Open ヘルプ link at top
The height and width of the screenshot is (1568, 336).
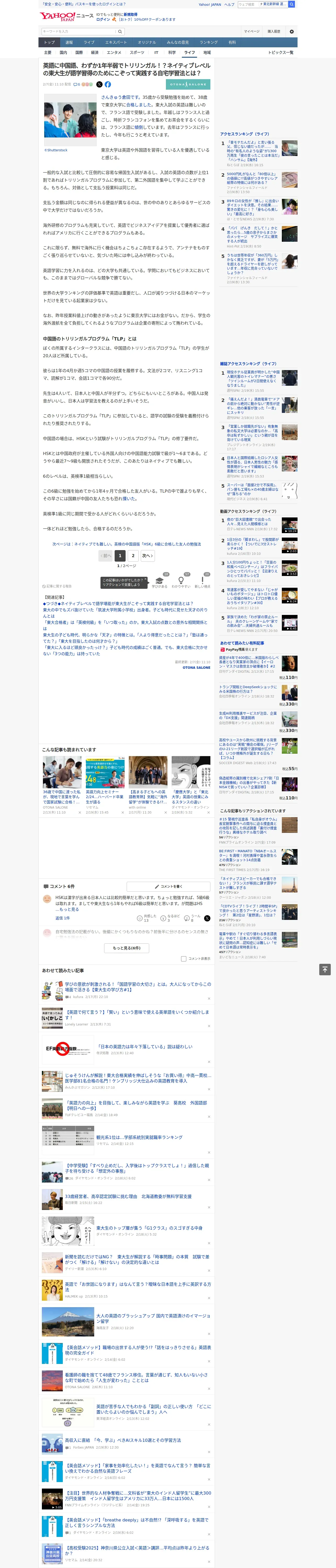coord(229,4)
